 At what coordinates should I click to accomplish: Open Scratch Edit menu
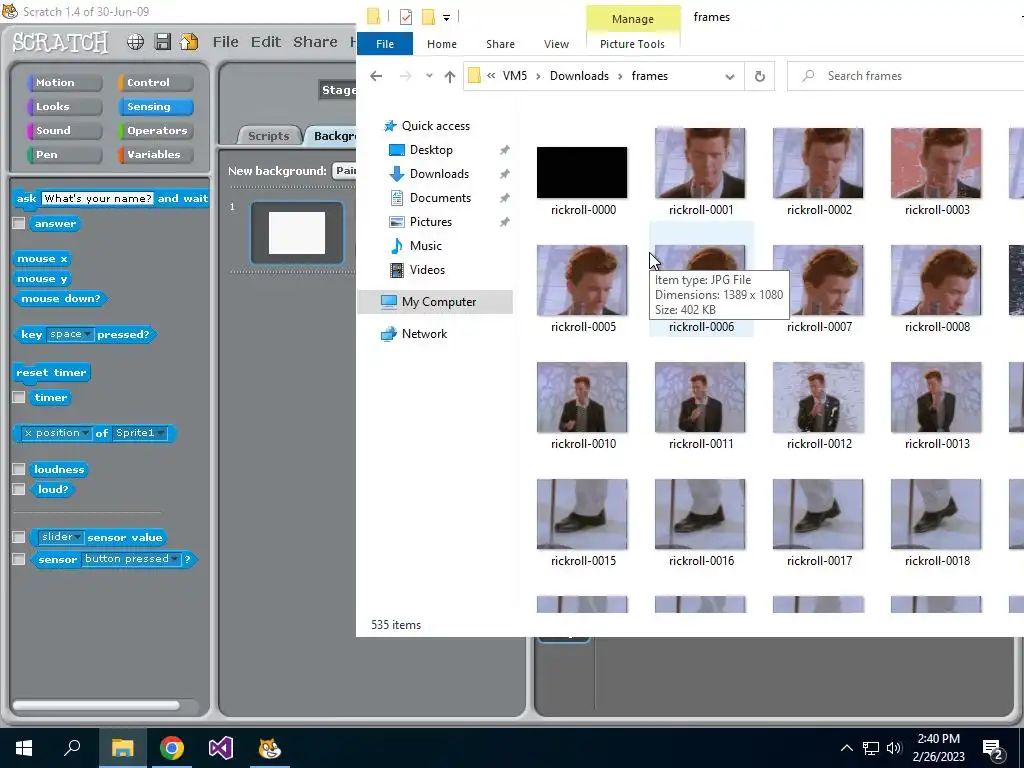(x=266, y=42)
